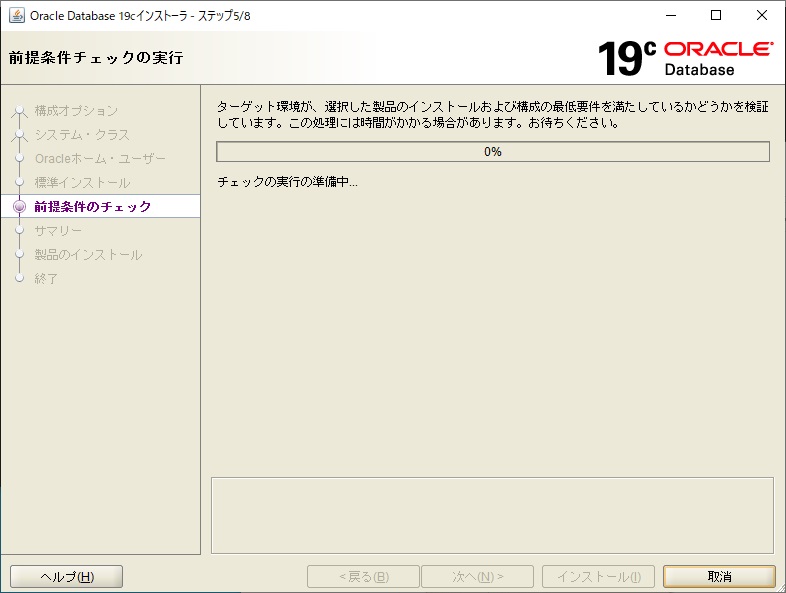Click the サマリー step in sidebar
The image size is (786, 593).
(x=58, y=231)
